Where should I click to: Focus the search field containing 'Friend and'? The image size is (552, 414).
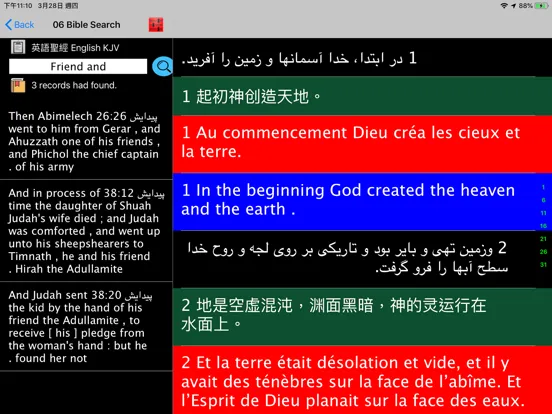pos(78,66)
